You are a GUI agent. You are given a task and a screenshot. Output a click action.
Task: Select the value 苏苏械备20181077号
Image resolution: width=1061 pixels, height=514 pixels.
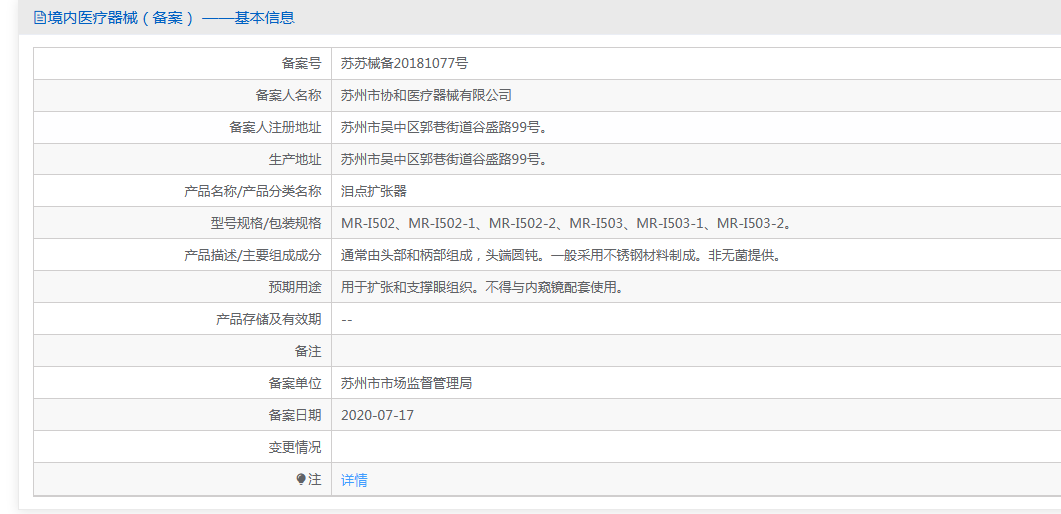[x=405, y=64]
